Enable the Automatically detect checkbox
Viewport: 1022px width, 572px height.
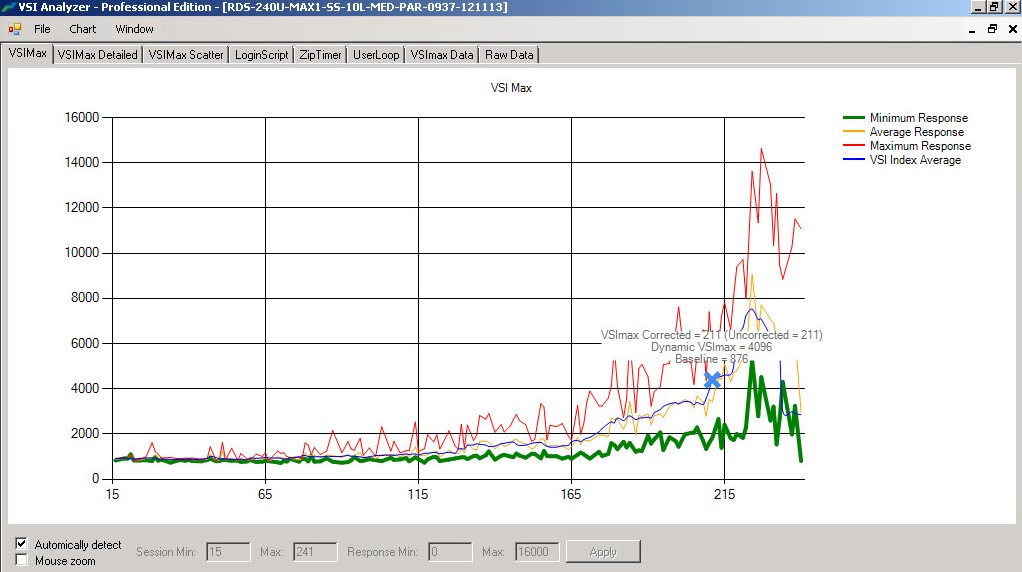21,544
